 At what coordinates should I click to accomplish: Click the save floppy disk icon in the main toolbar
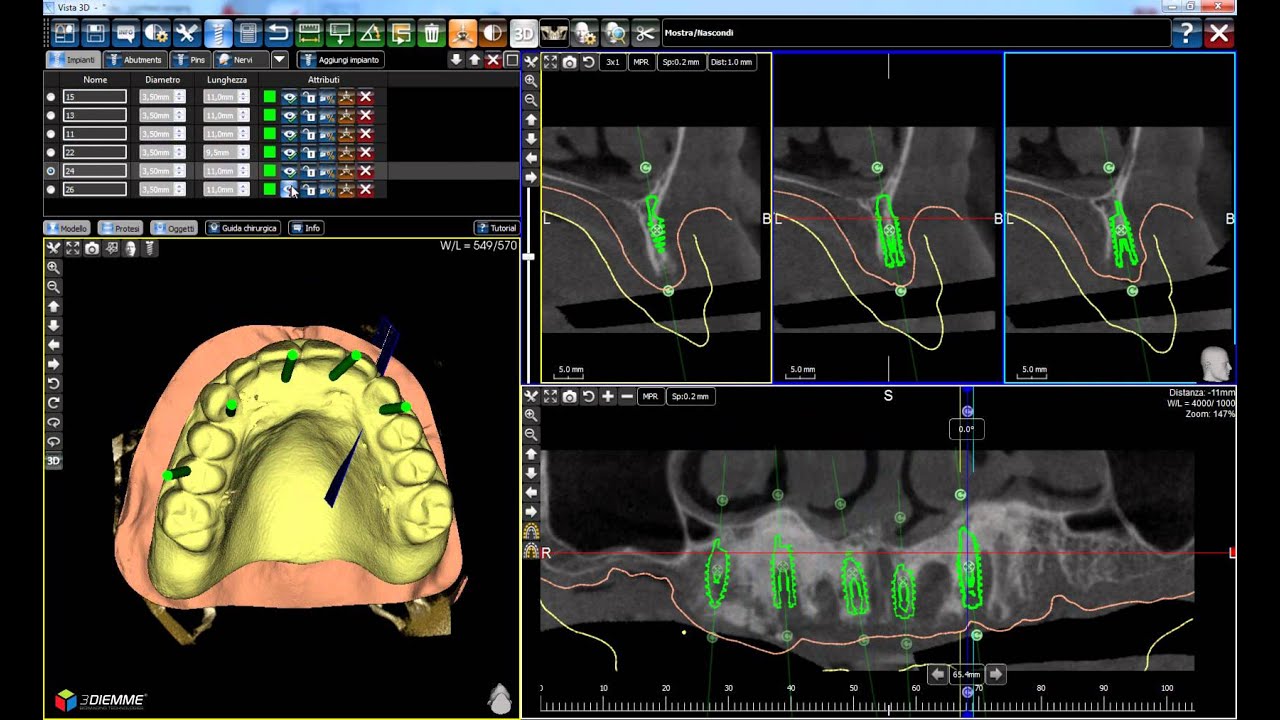[95, 33]
